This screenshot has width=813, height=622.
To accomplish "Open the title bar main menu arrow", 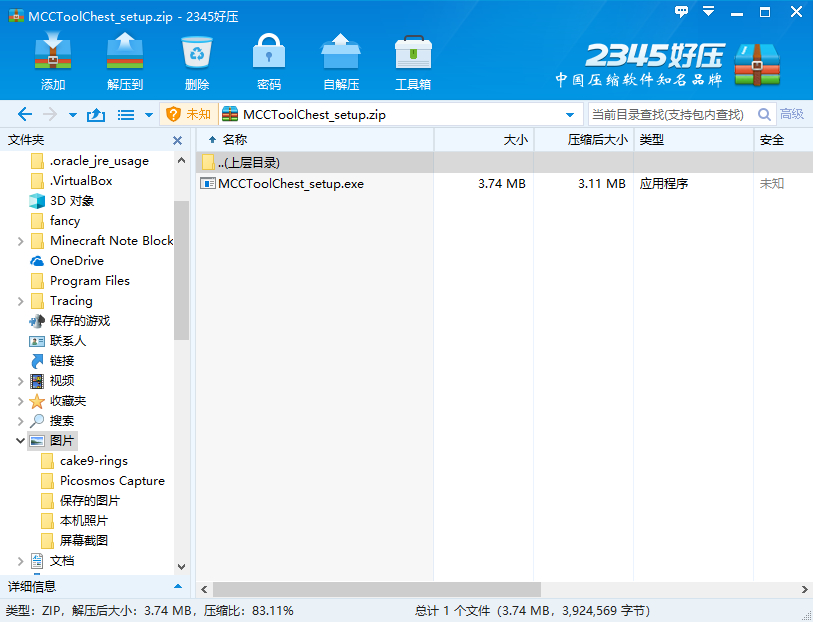I will pyautogui.click(x=708, y=11).
